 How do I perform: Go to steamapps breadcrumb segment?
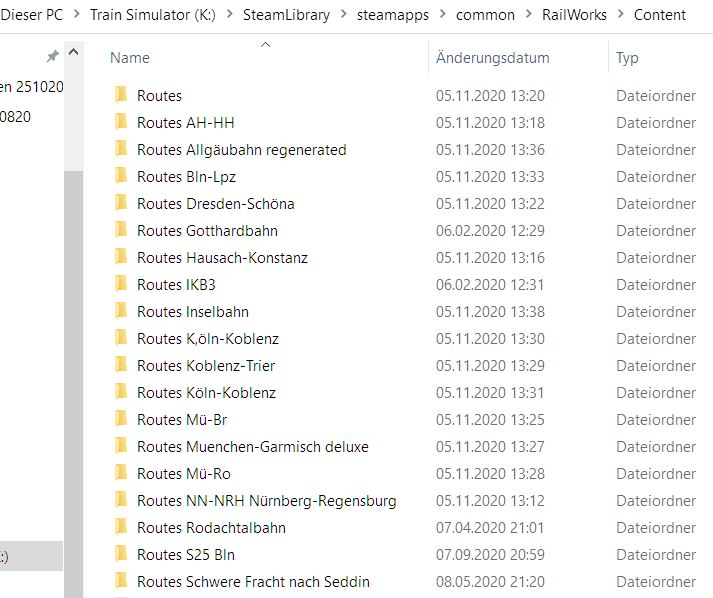[393, 15]
